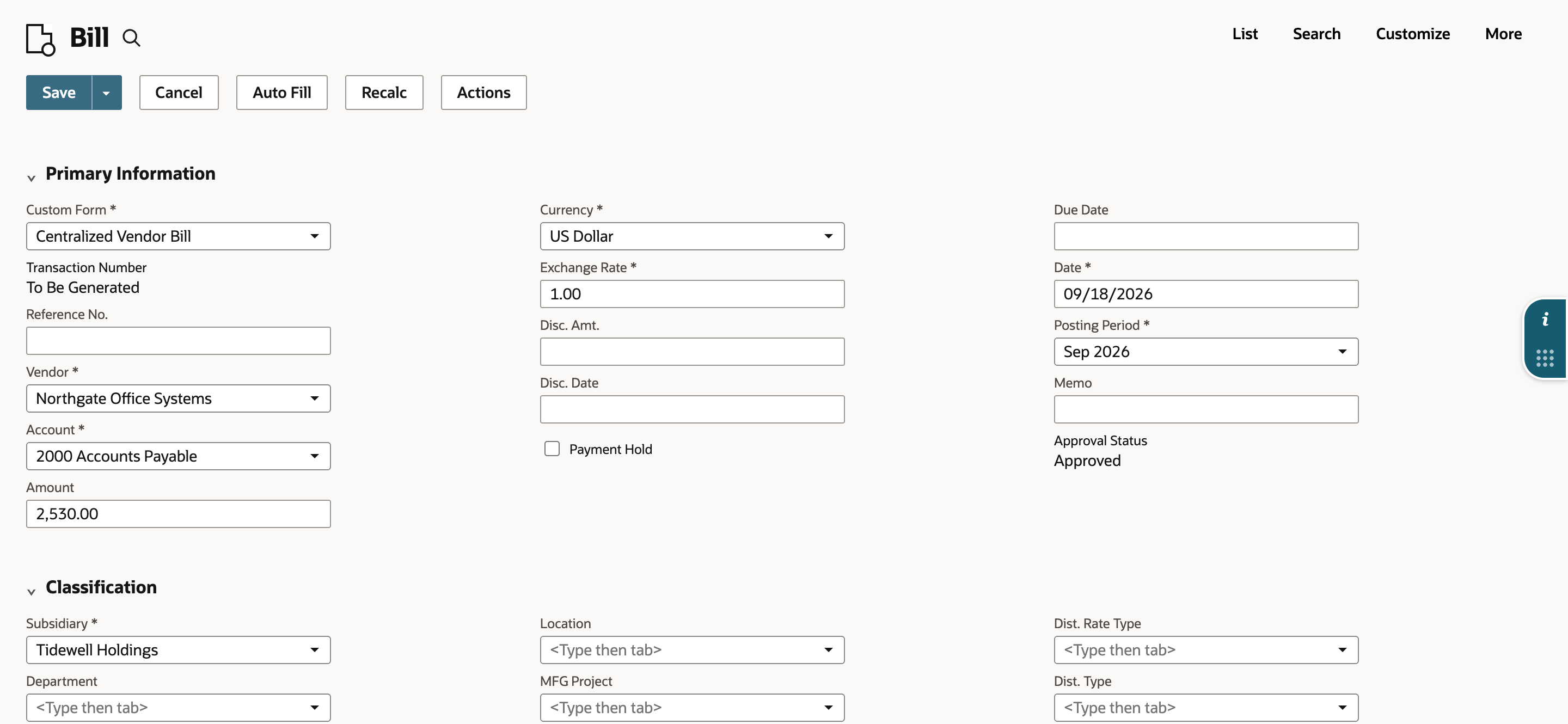Viewport: 1568px width, 724px height.
Task: Click into the Amount field
Action: 179,514
